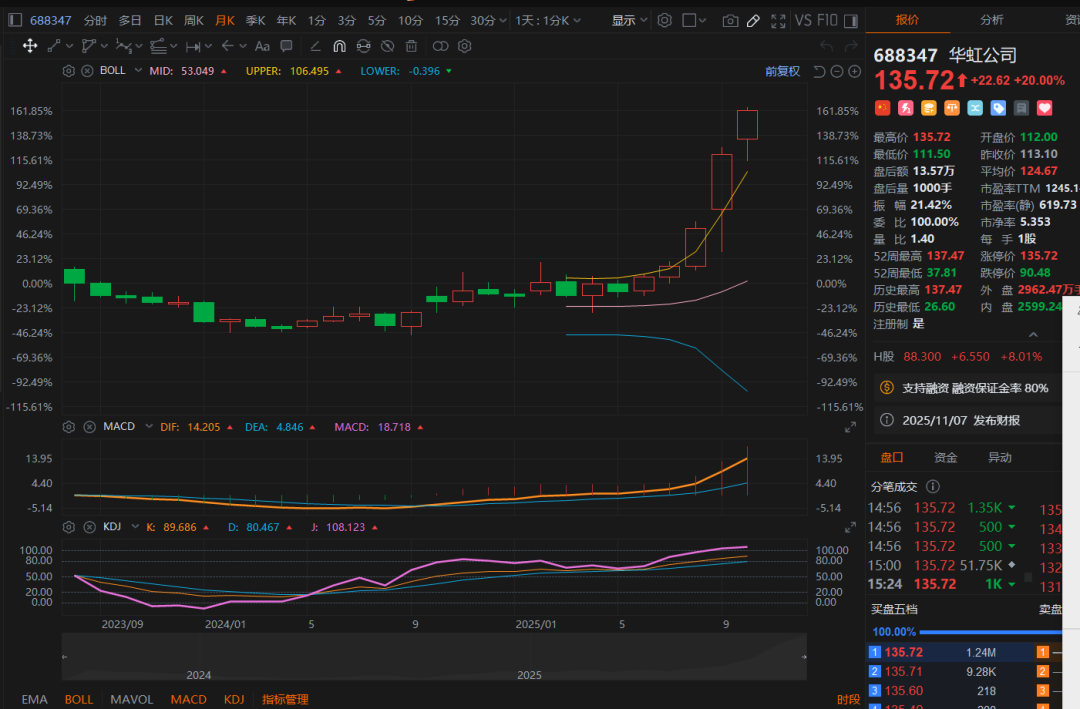1080x709 pixels.
Task: Remove the MACD indicator
Action: coord(90,427)
